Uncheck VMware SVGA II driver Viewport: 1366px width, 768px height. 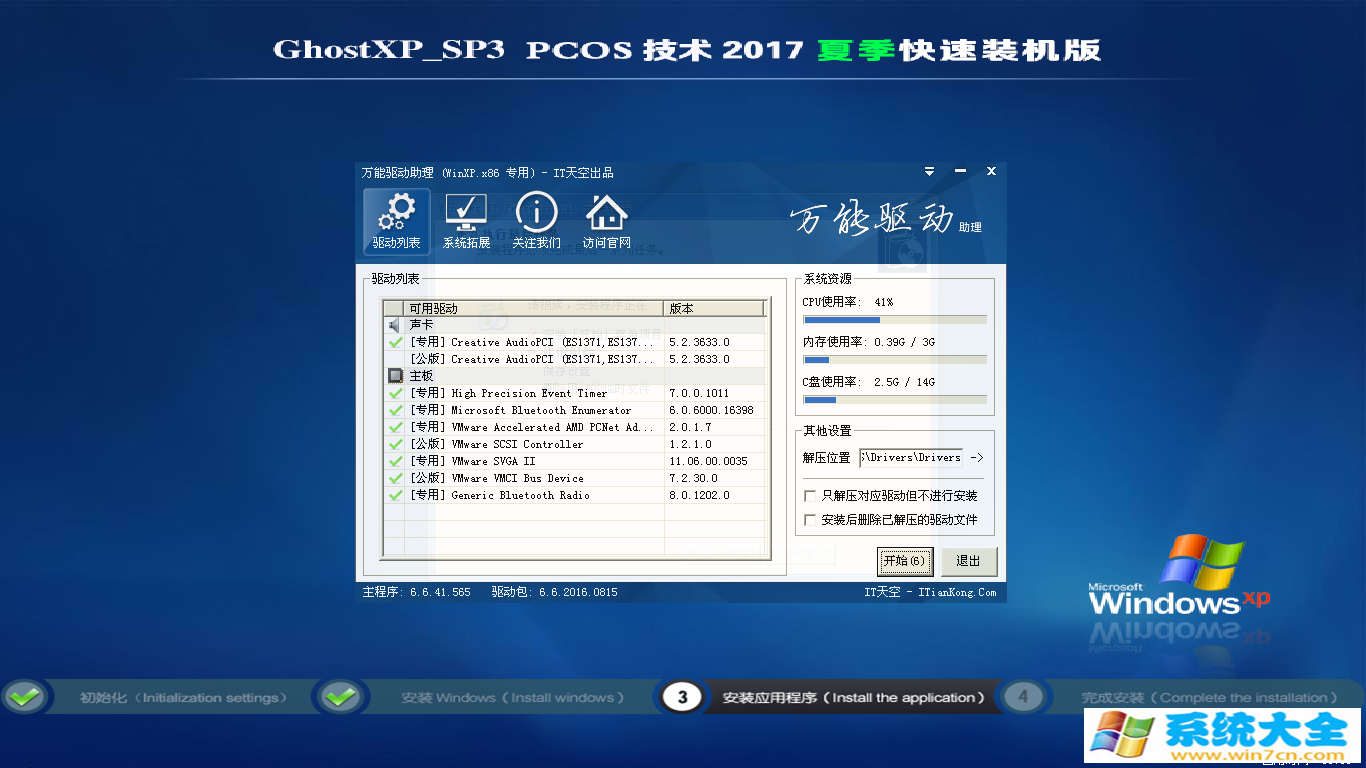point(395,461)
